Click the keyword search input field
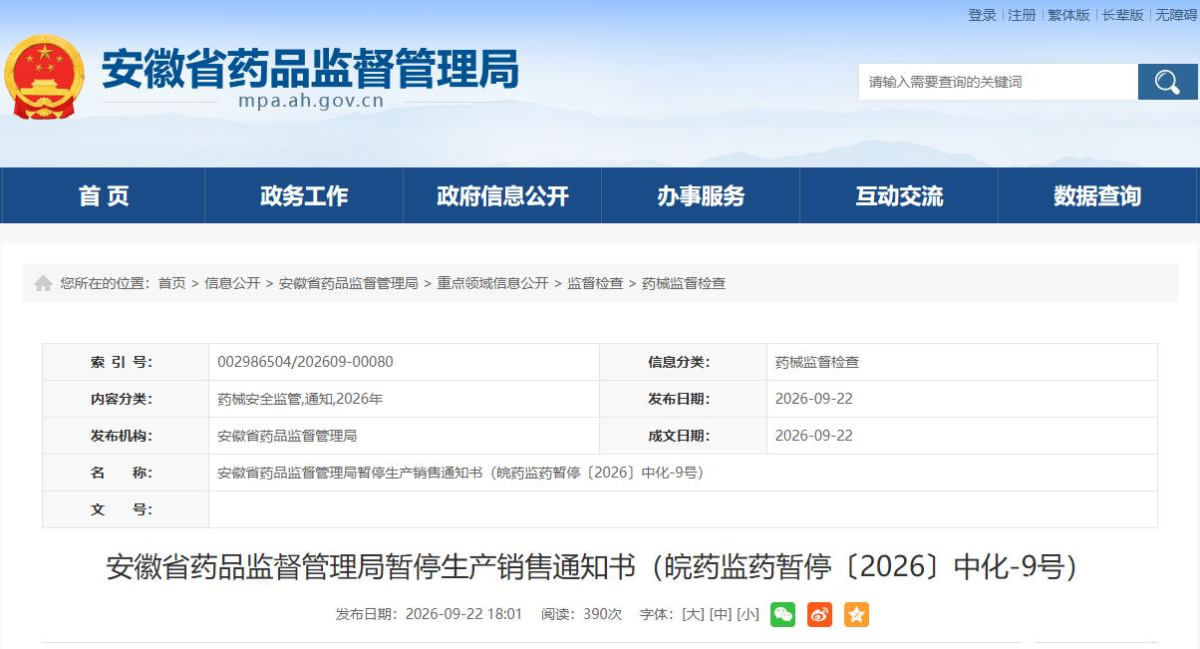 (998, 82)
